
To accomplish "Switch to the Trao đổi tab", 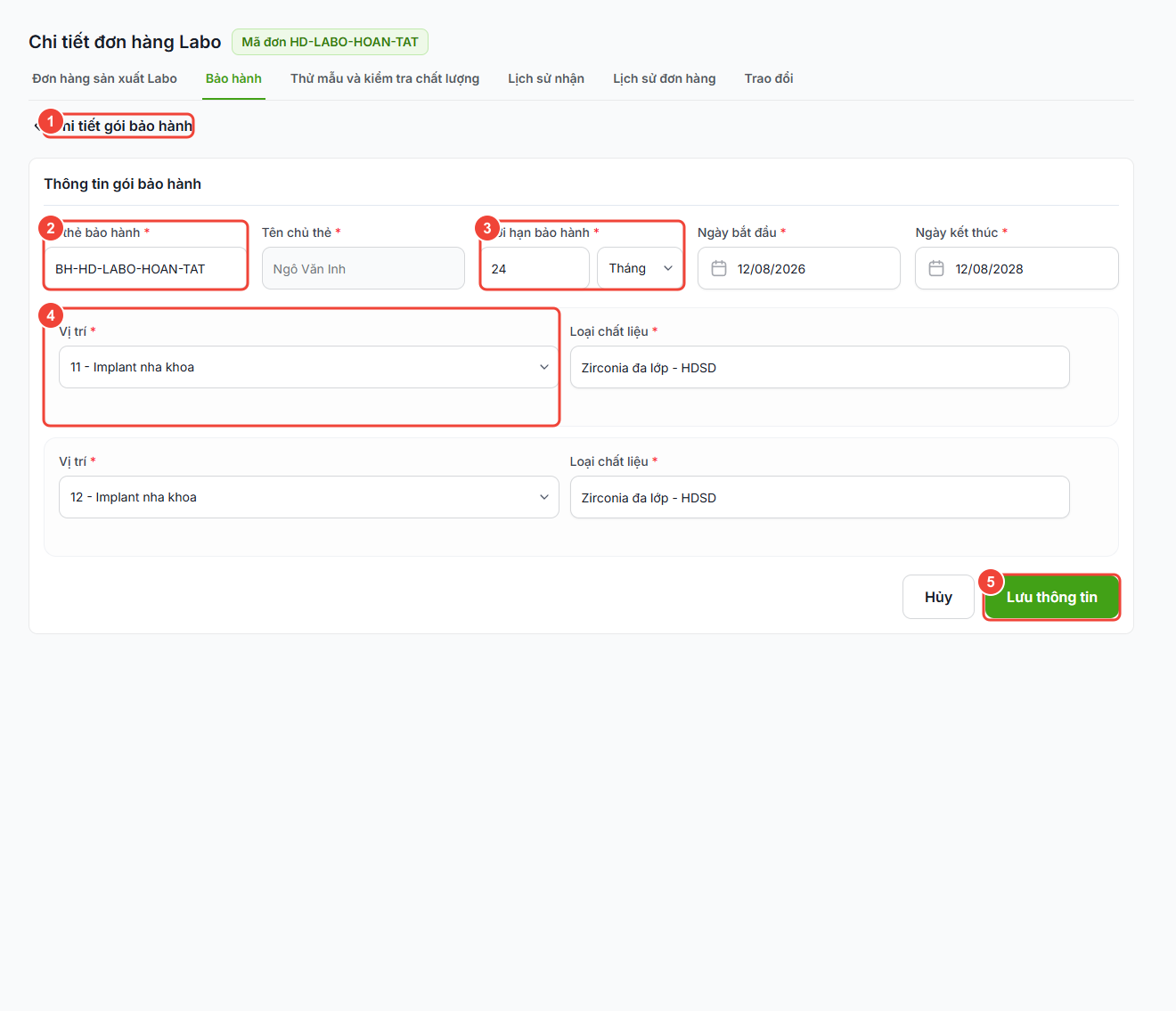I will [769, 78].
